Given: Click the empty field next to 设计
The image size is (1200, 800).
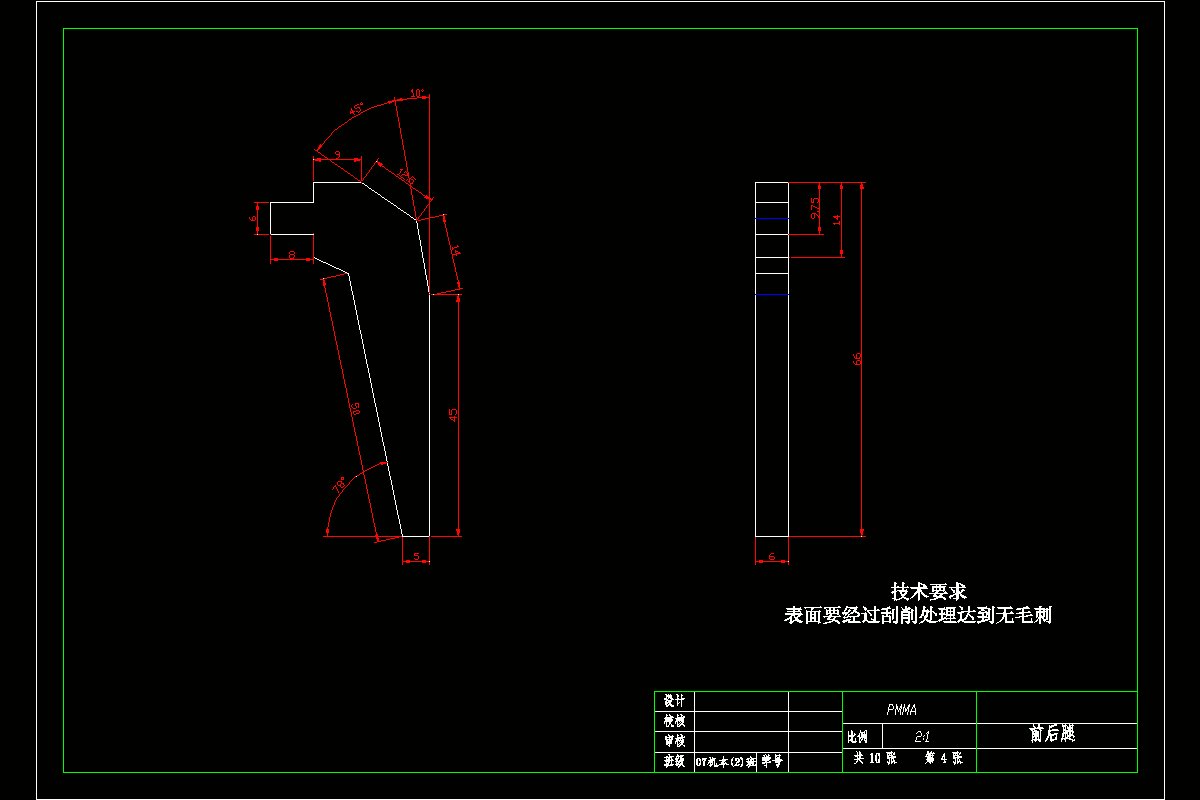Looking at the screenshot, I should click(741, 701).
